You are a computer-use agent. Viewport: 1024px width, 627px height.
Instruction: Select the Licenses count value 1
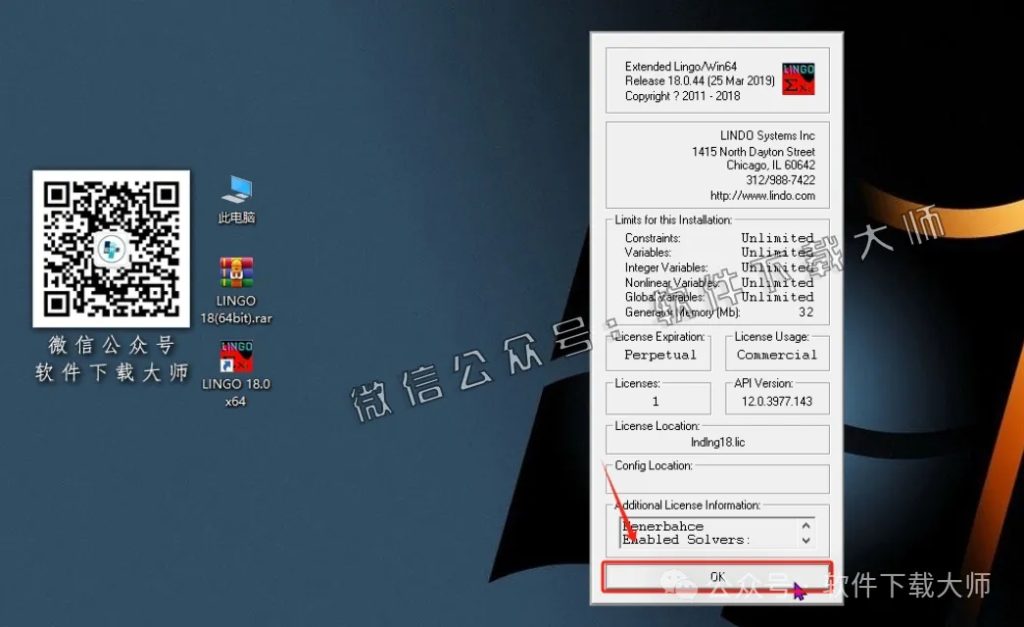[x=656, y=401]
